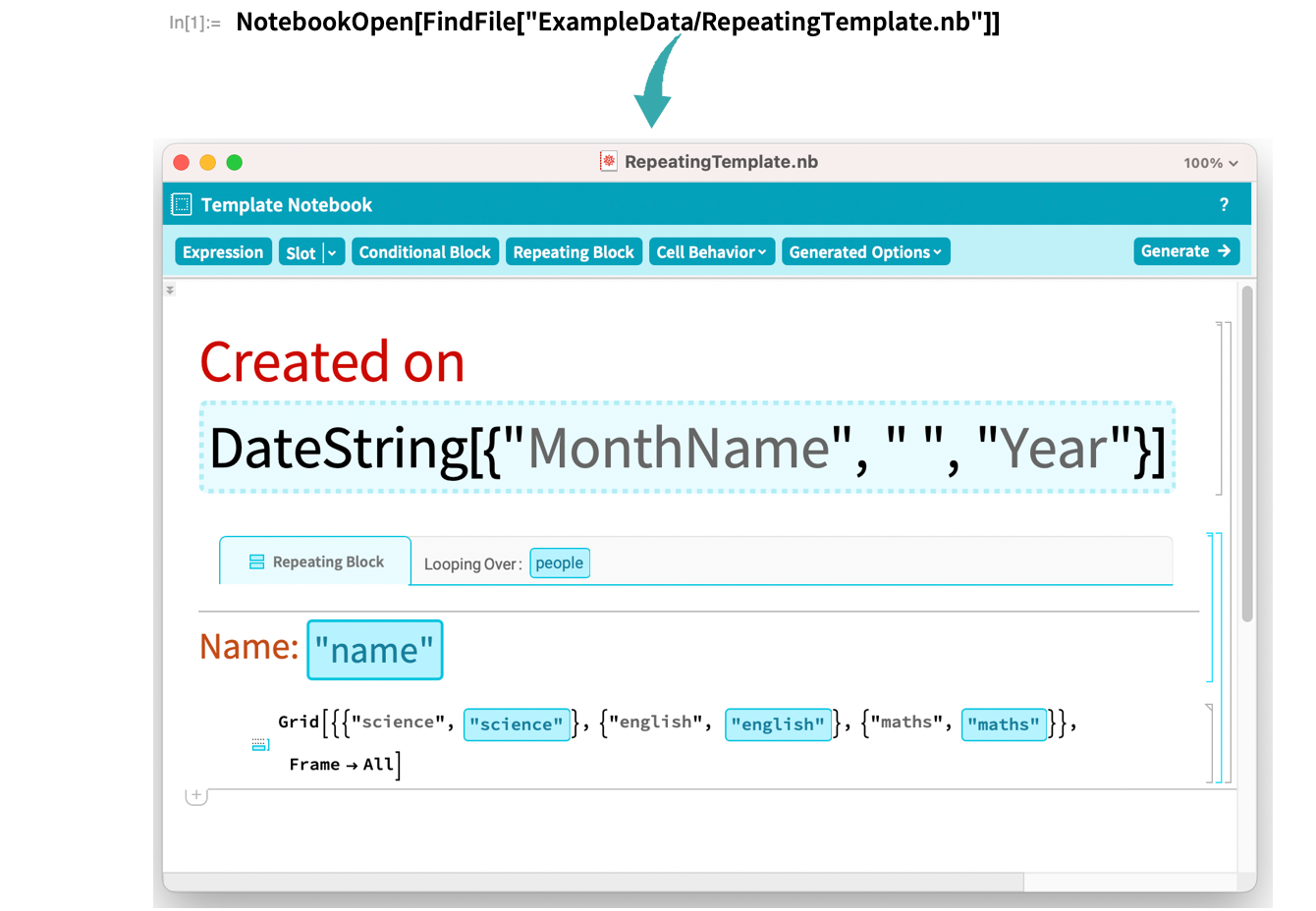
Task: Open help with the question mark icon
Action: pos(1224,204)
